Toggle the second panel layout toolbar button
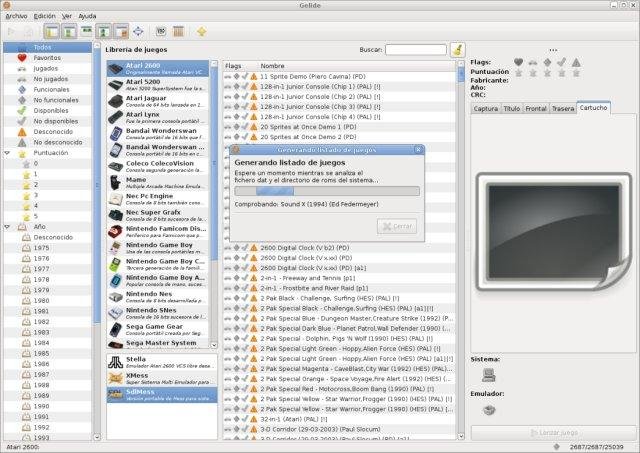Screen dimensions: 640x453 pos(69,32)
